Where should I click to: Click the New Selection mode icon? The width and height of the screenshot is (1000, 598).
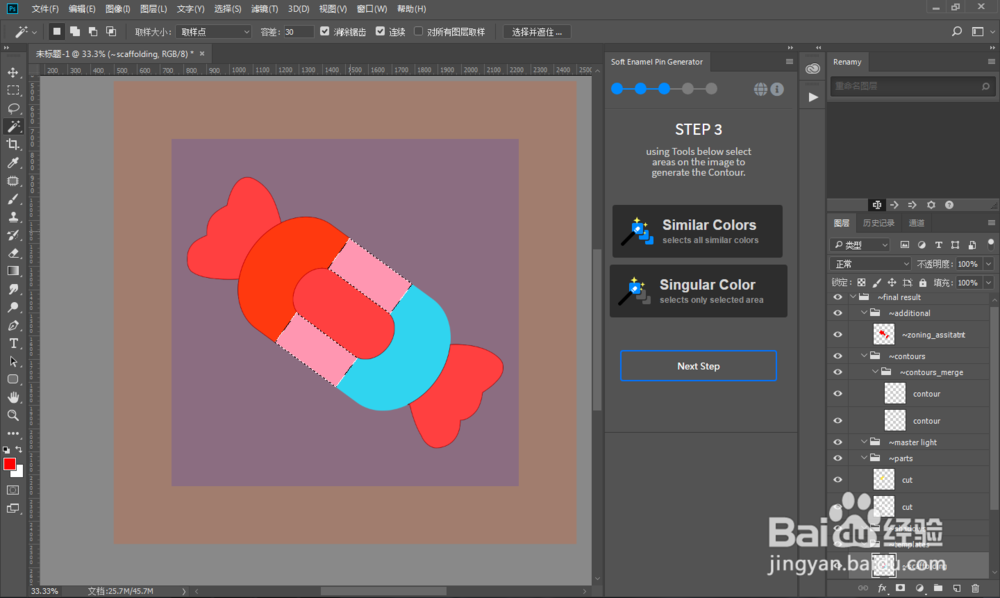point(56,31)
